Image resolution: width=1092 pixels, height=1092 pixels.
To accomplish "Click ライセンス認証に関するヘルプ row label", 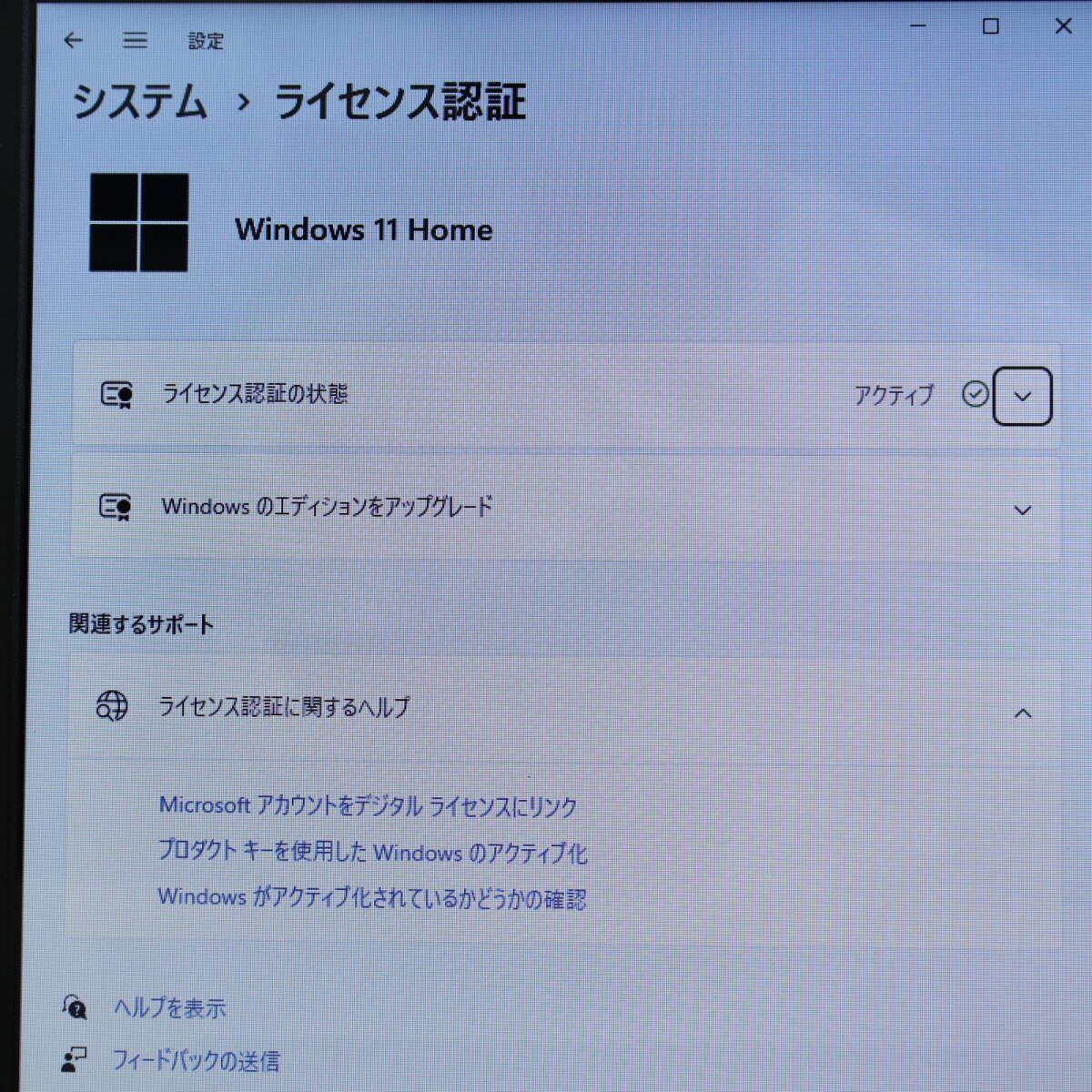I will 284,706.
